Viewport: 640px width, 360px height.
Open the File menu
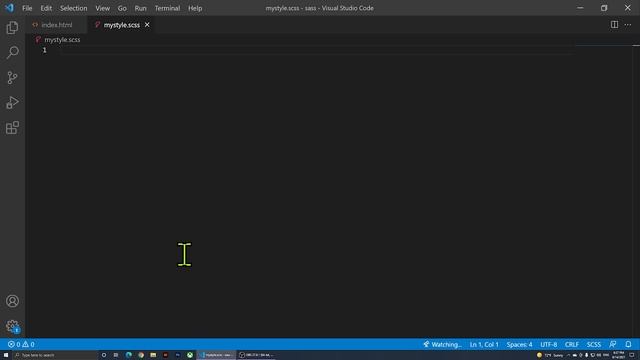click(x=27, y=8)
